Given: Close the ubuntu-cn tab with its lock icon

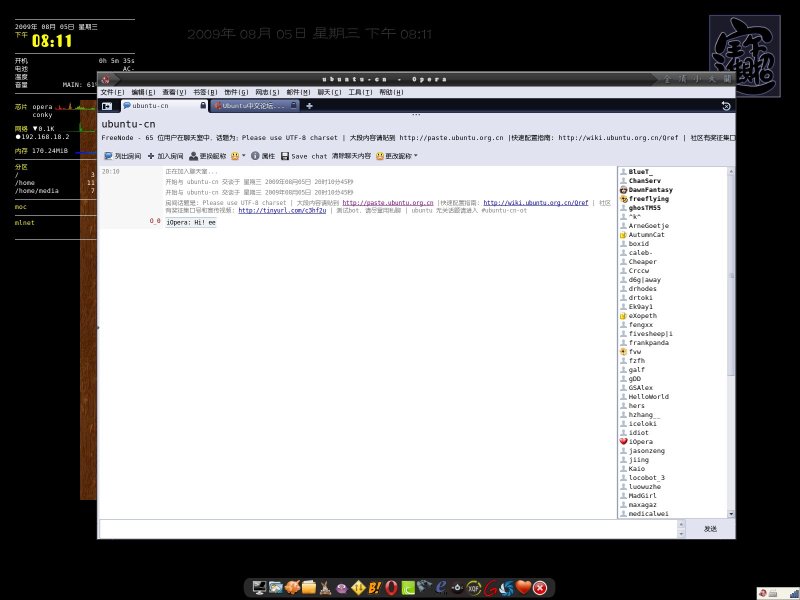Looking at the screenshot, I should pos(203,106).
